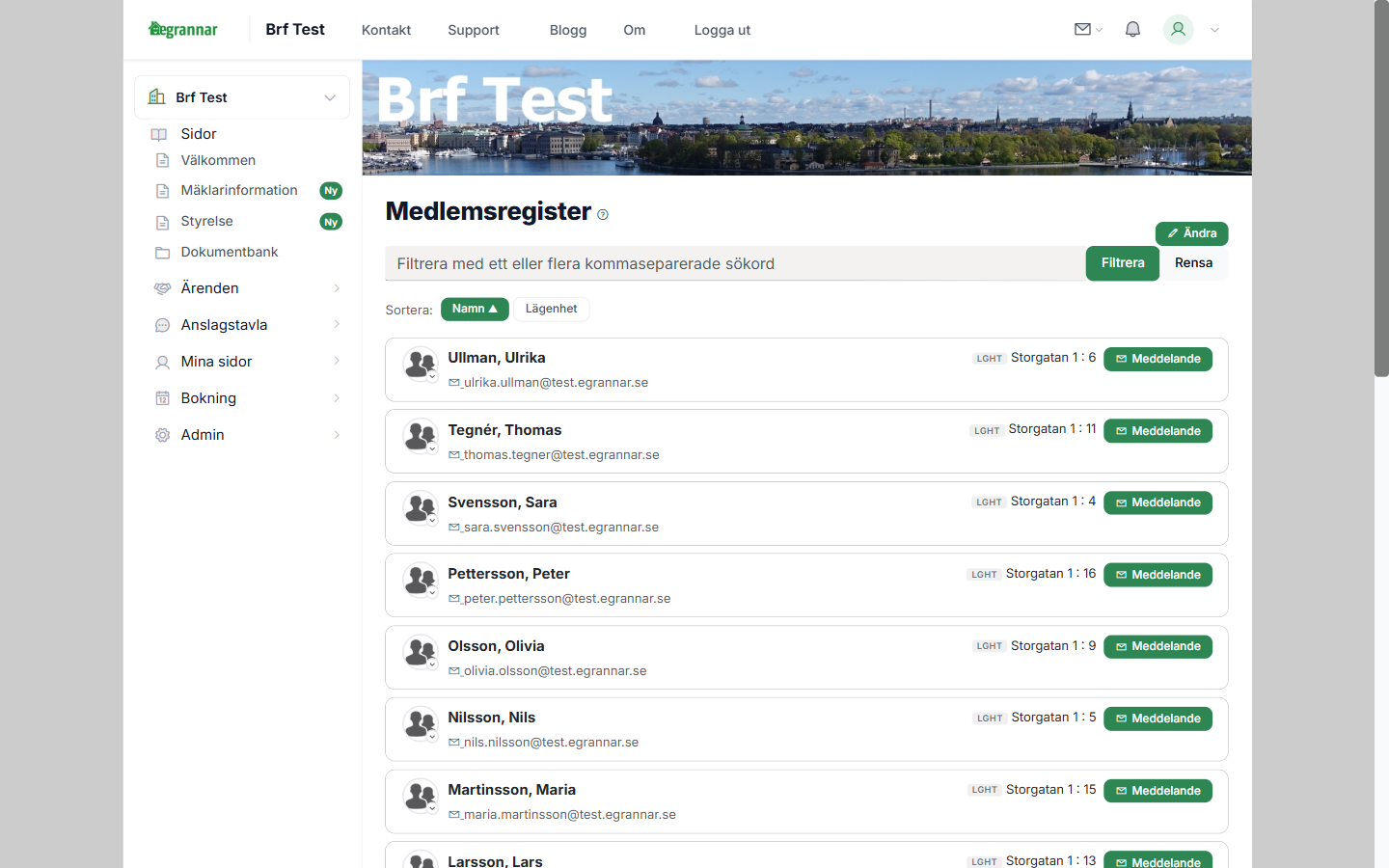Send Meddelande to Svensson, Sara

1157,502
